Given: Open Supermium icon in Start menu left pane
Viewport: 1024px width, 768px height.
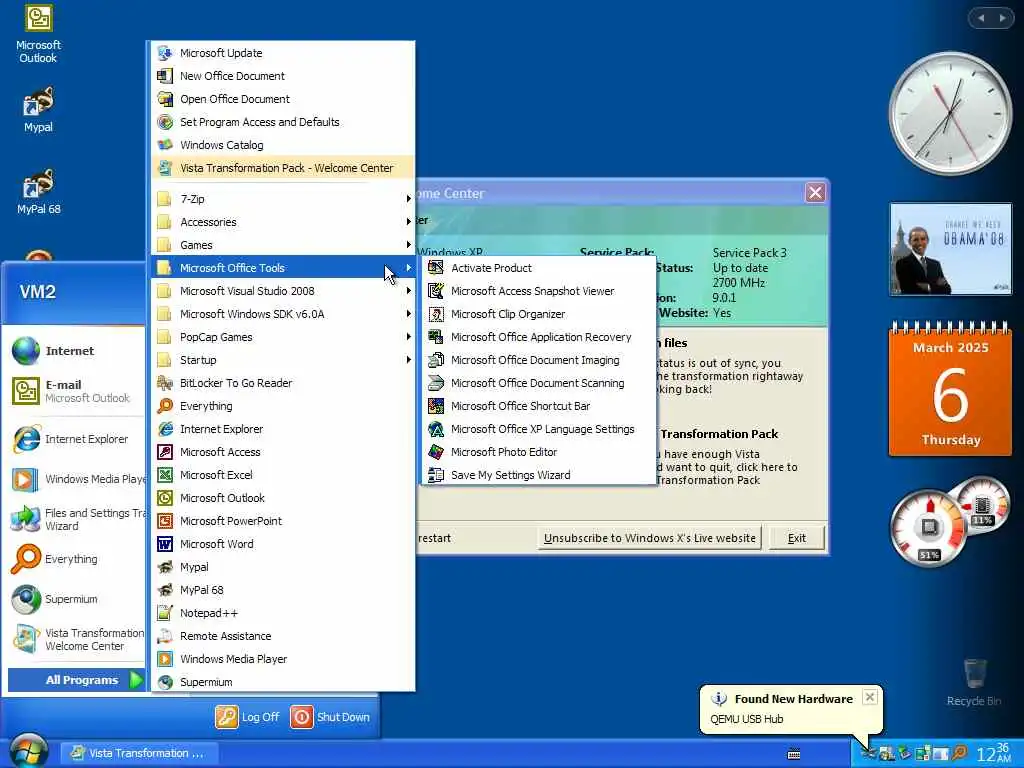Looking at the screenshot, I should (x=25, y=599).
